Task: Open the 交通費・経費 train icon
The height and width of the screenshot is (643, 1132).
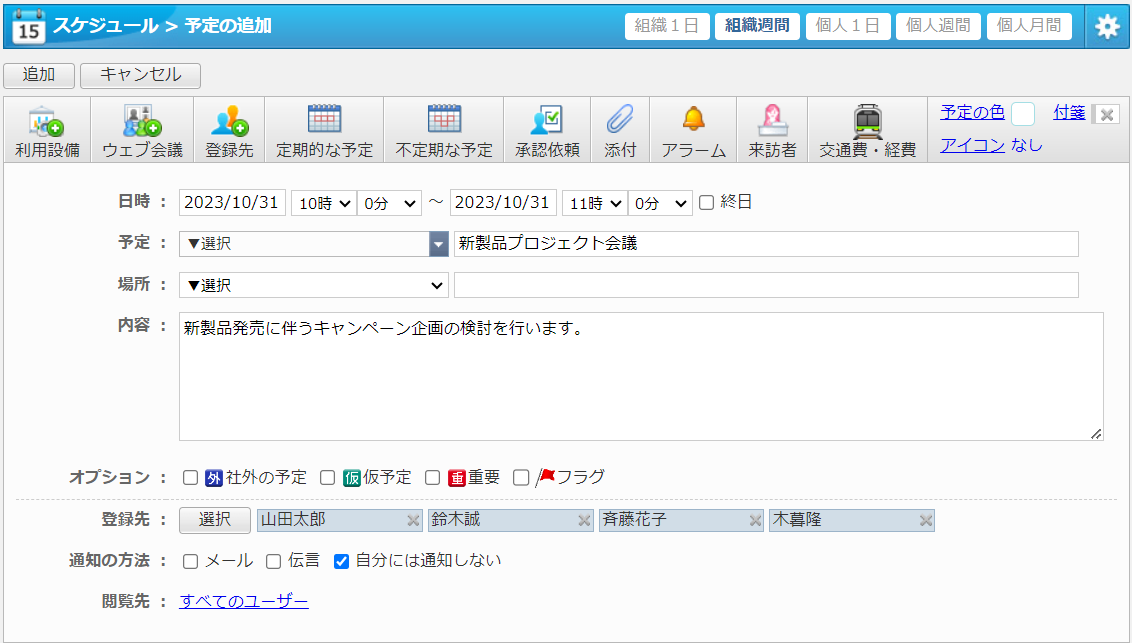Action: point(867,121)
